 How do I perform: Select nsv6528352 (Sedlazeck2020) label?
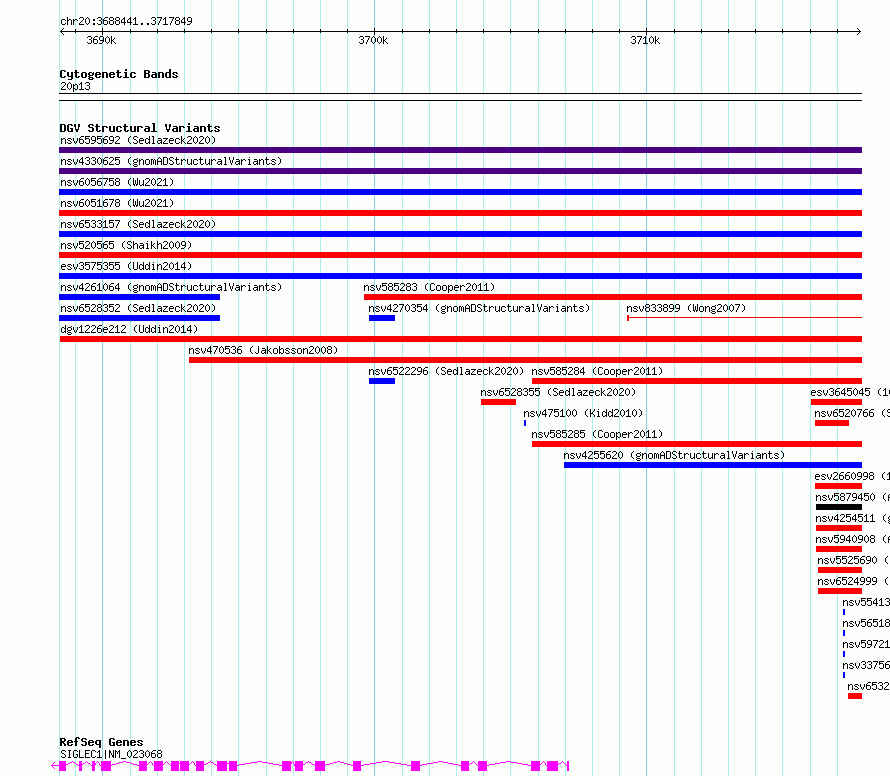point(138,308)
